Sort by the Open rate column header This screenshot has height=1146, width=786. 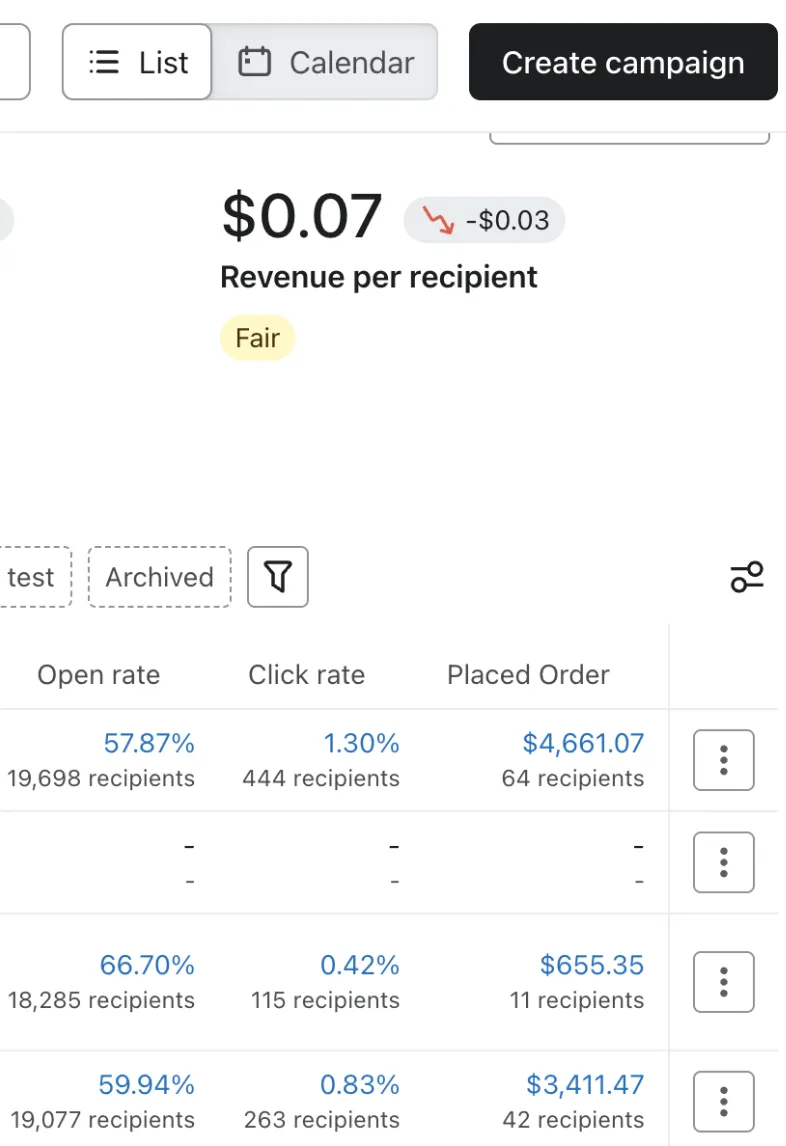98,675
